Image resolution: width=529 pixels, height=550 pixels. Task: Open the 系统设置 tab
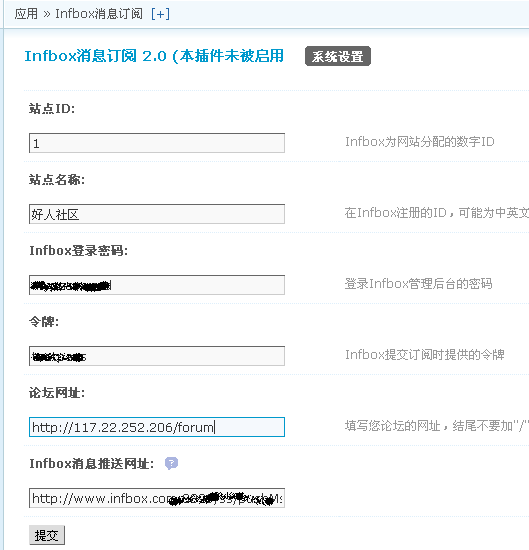tap(337, 56)
